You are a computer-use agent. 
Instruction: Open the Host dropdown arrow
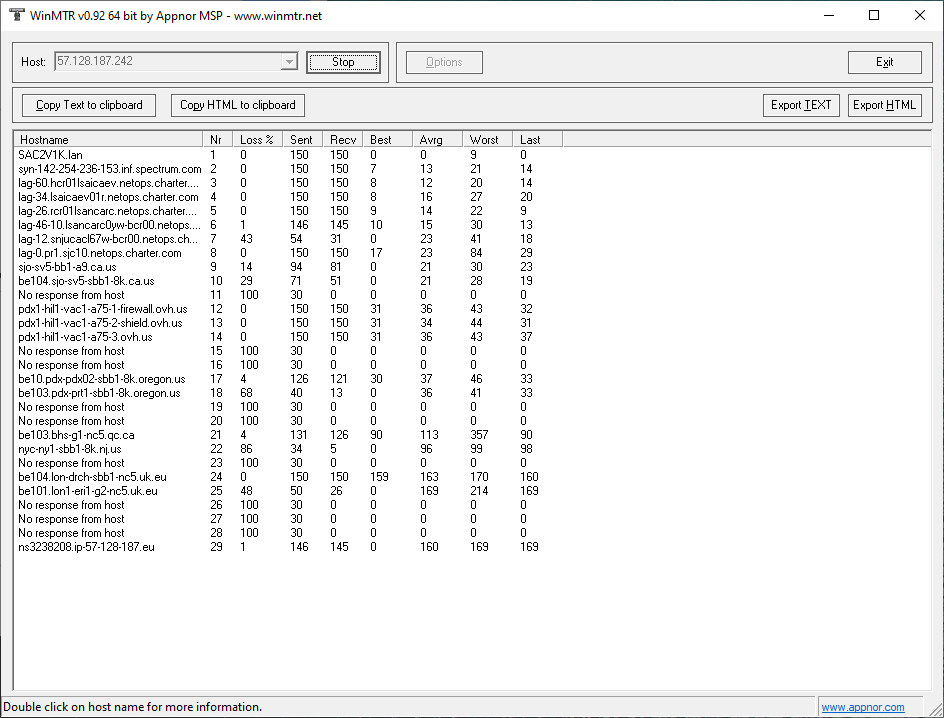coord(289,61)
